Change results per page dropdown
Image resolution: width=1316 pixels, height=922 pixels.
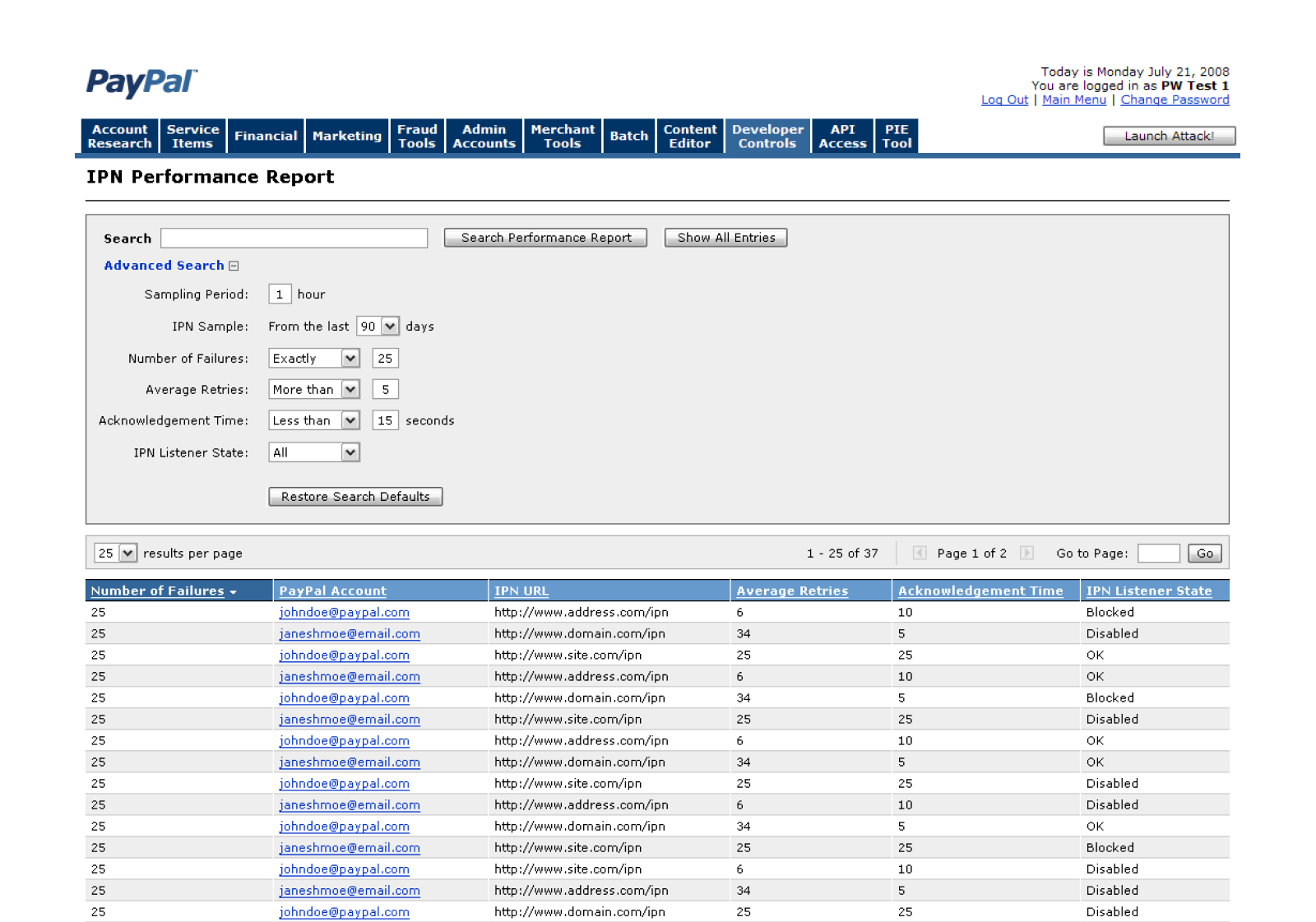coord(127,554)
